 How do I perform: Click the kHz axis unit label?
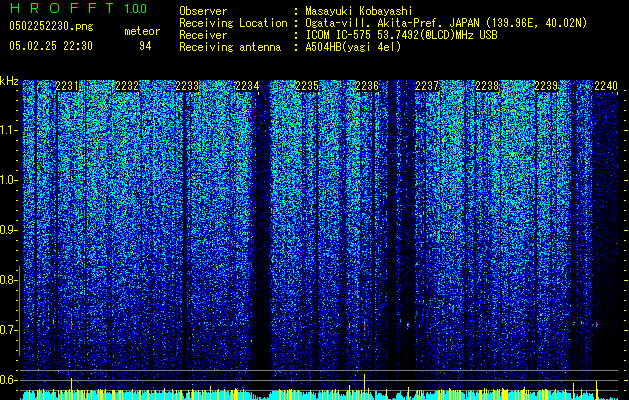point(9,81)
